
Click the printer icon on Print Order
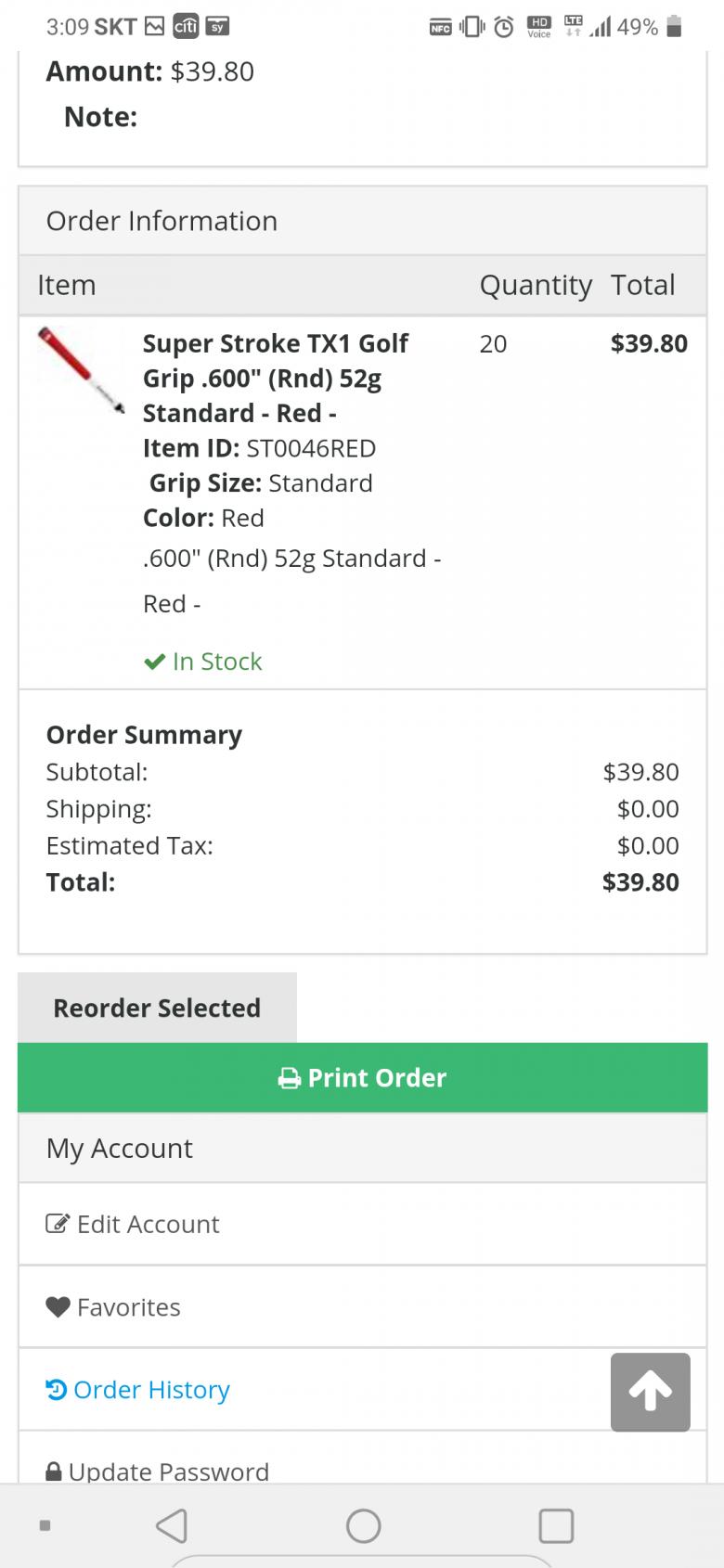290,1078
